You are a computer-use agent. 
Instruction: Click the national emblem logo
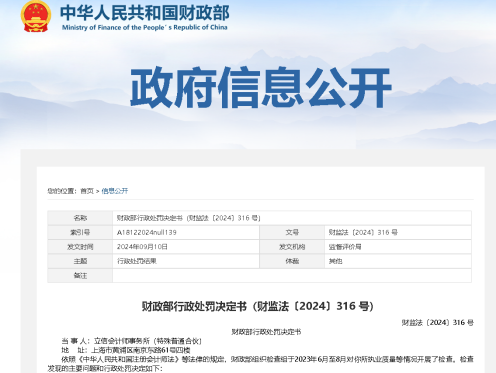[x=36, y=16]
